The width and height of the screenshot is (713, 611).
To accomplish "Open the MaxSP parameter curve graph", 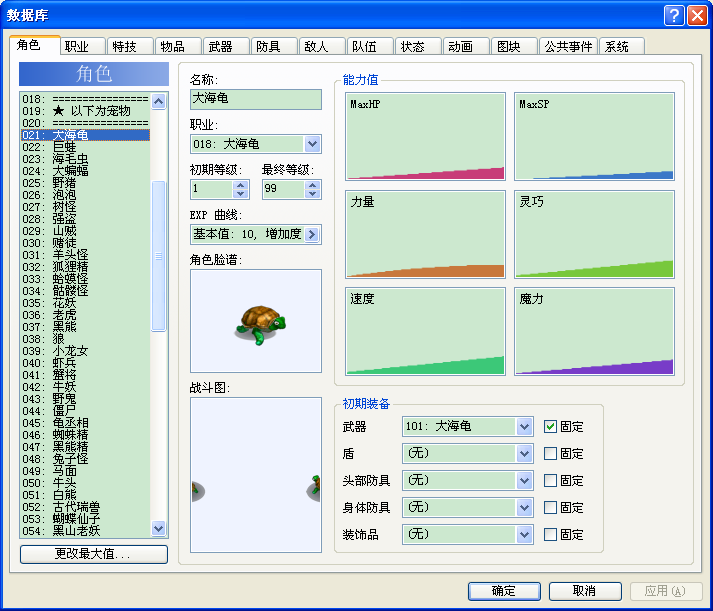I will coord(594,136).
